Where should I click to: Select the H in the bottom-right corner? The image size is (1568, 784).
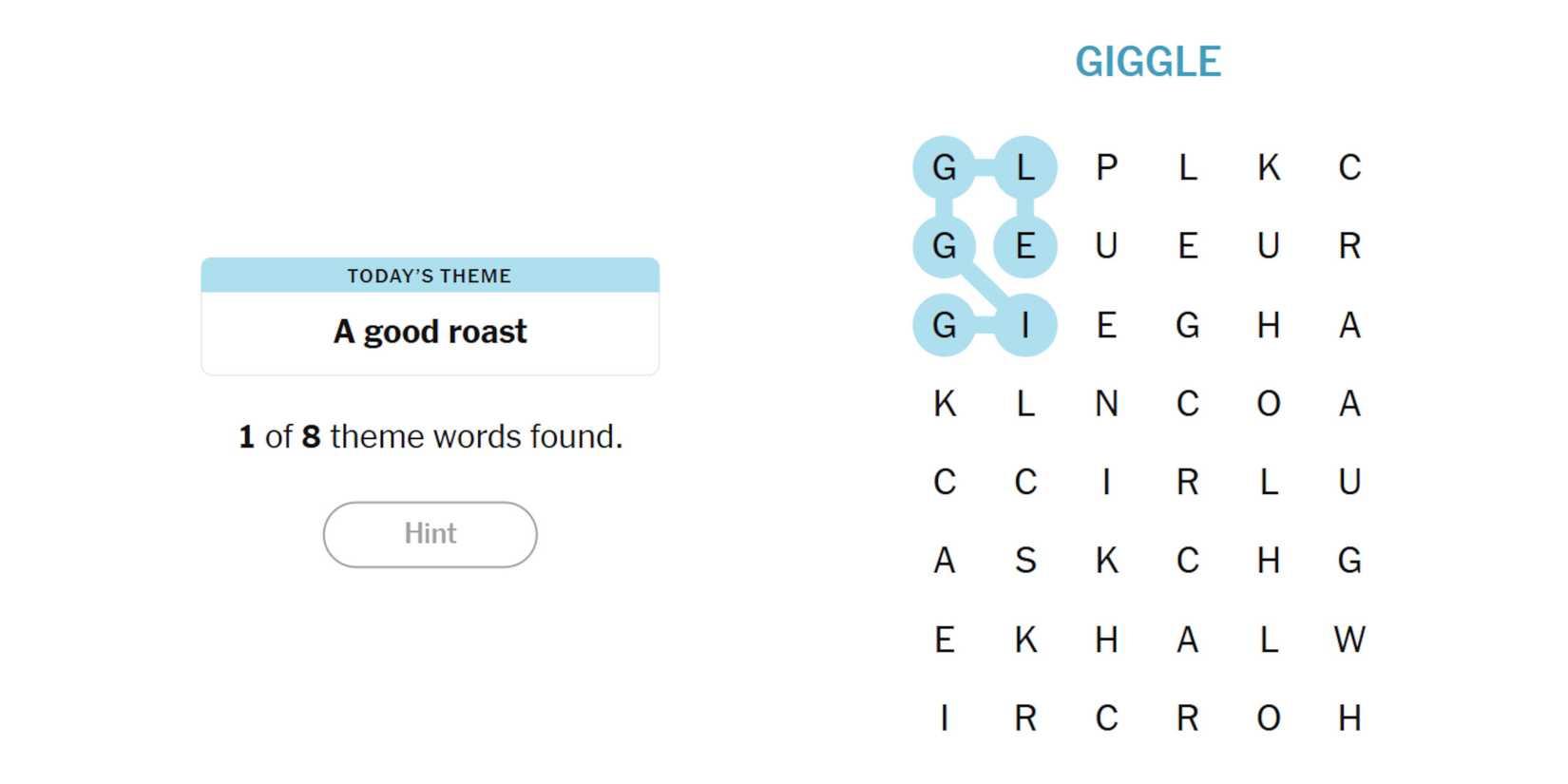click(1349, 718)
